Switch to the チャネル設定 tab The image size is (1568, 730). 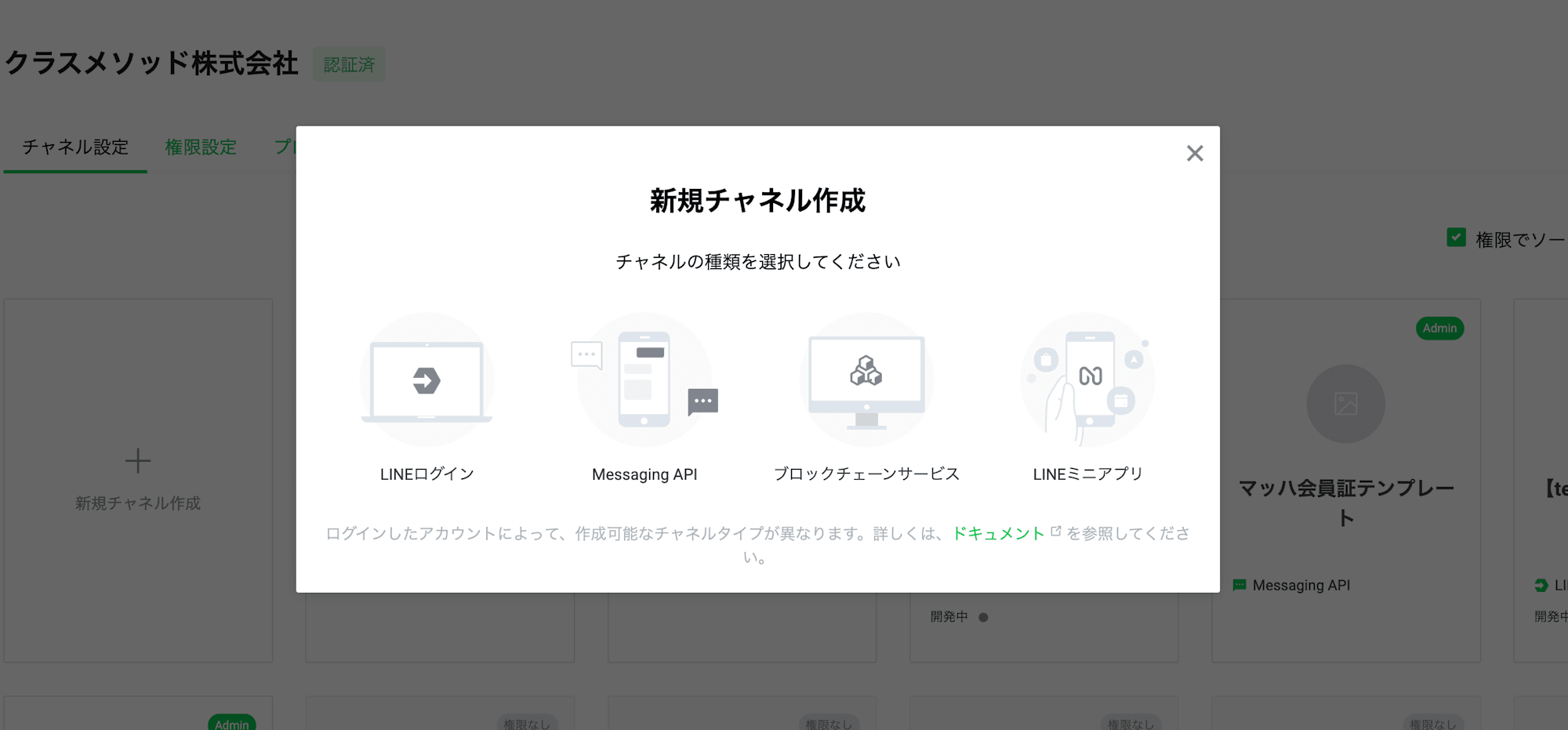75,147
